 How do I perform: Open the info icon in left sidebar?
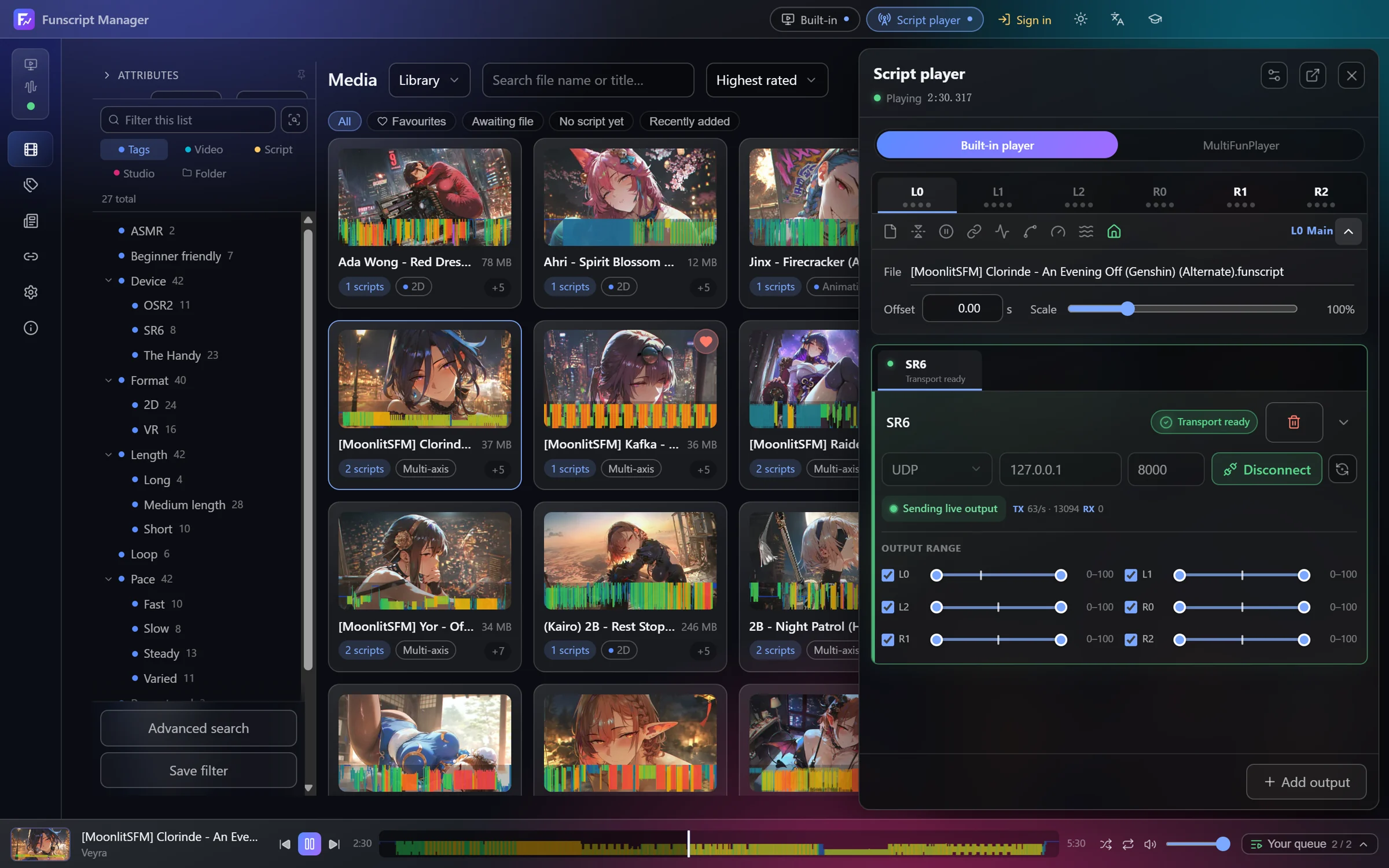31,328
